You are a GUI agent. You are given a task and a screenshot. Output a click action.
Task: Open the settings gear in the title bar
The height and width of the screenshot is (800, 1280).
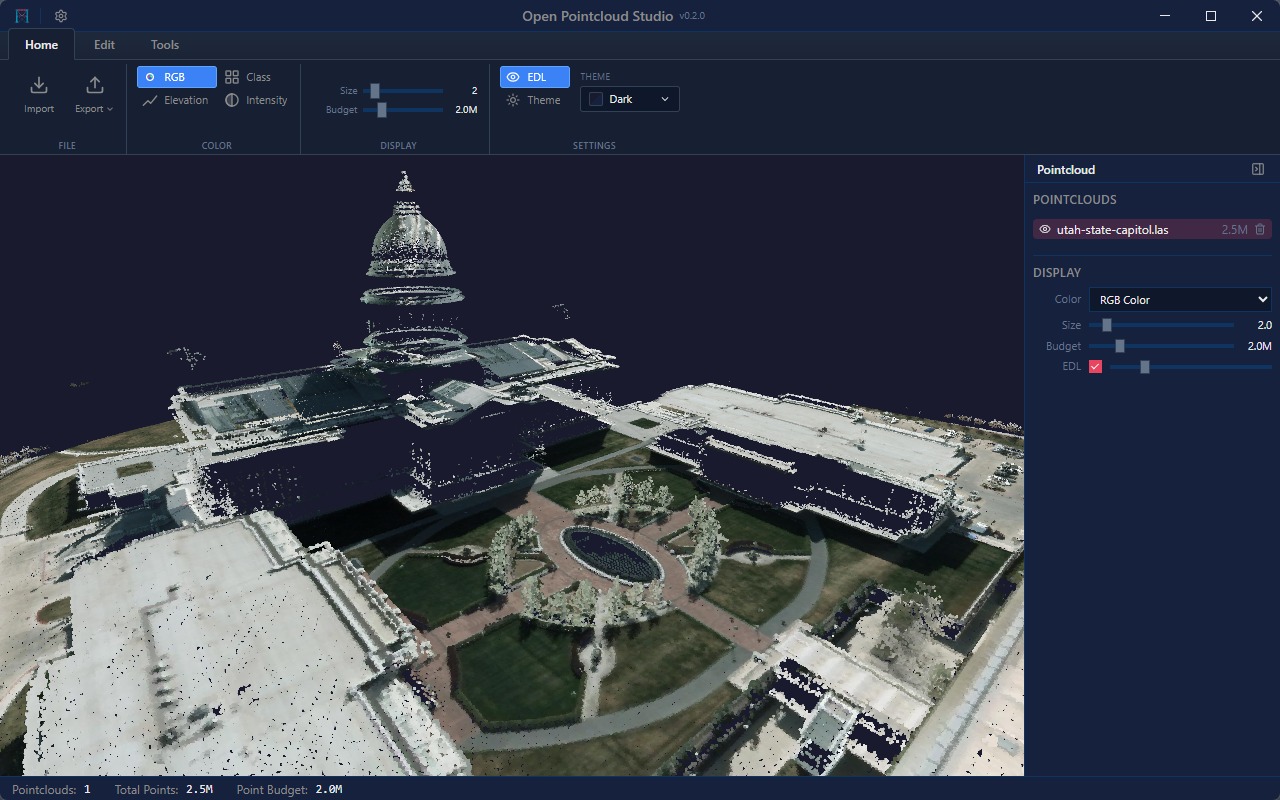[x=60, y=16]
